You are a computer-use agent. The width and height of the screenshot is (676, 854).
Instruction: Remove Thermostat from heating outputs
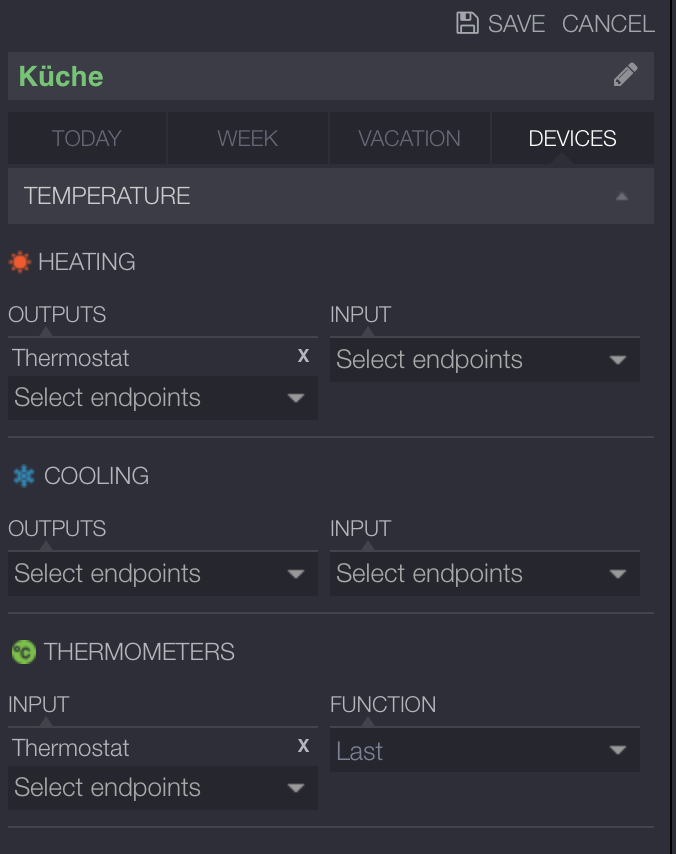(304, 356)
